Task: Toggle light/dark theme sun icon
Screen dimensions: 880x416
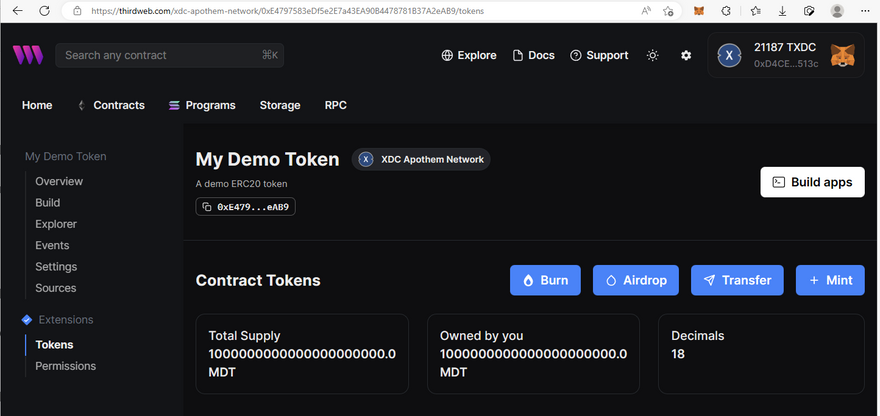Action: 653,56
